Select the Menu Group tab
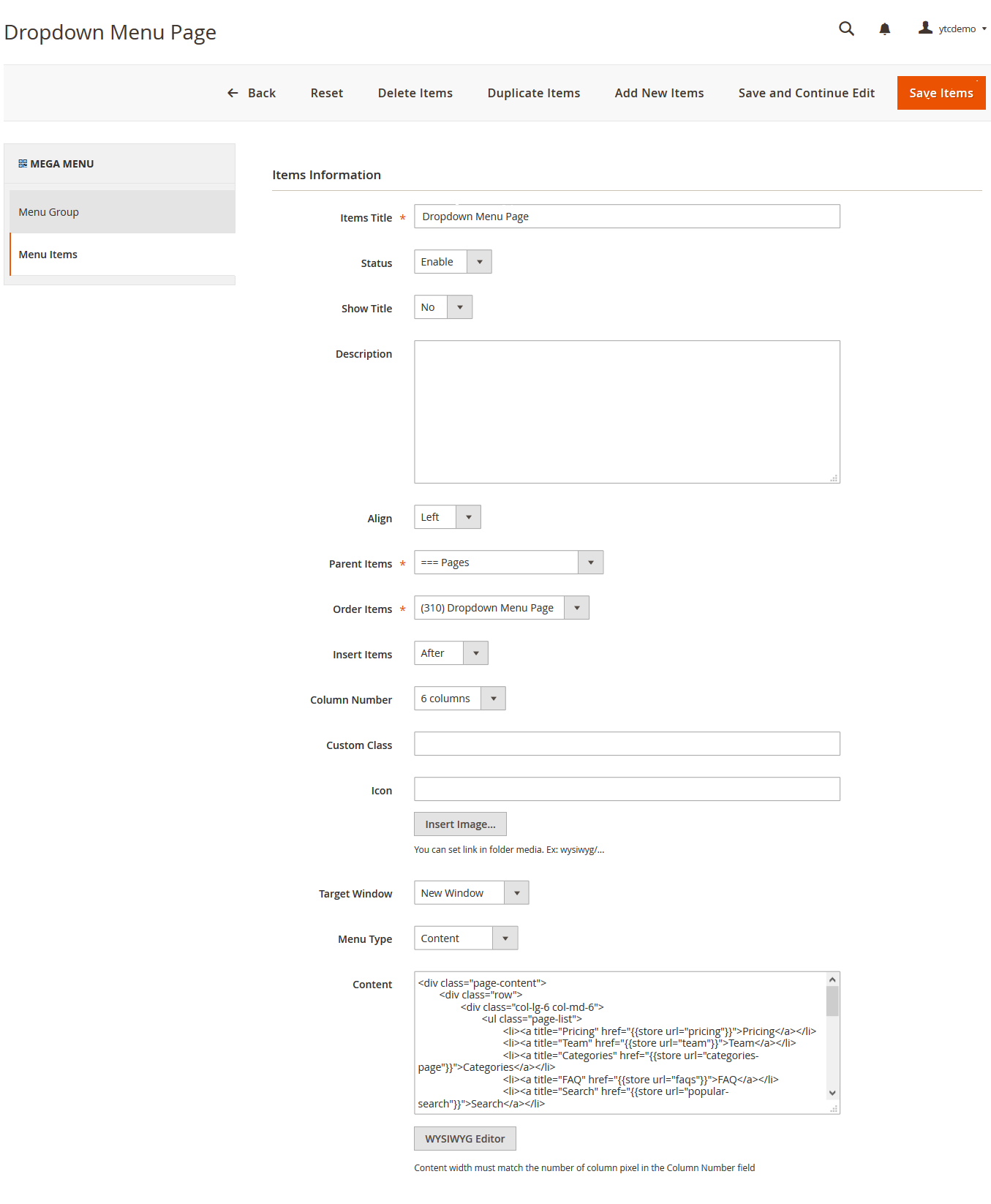This screenshot has width=991, height=1204. tap(123, 212)
